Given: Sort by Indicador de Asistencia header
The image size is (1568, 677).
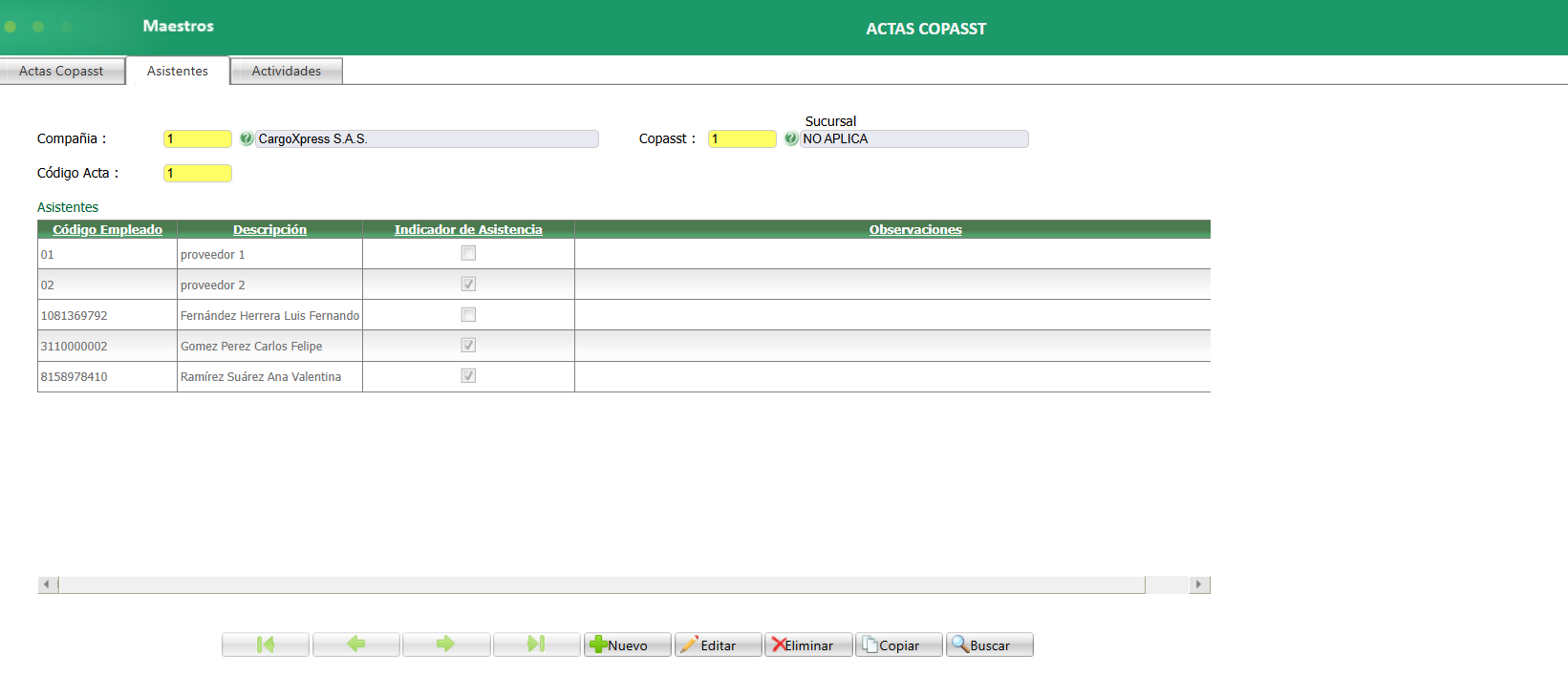Looking at the screenshot, I should pos(468,229).
